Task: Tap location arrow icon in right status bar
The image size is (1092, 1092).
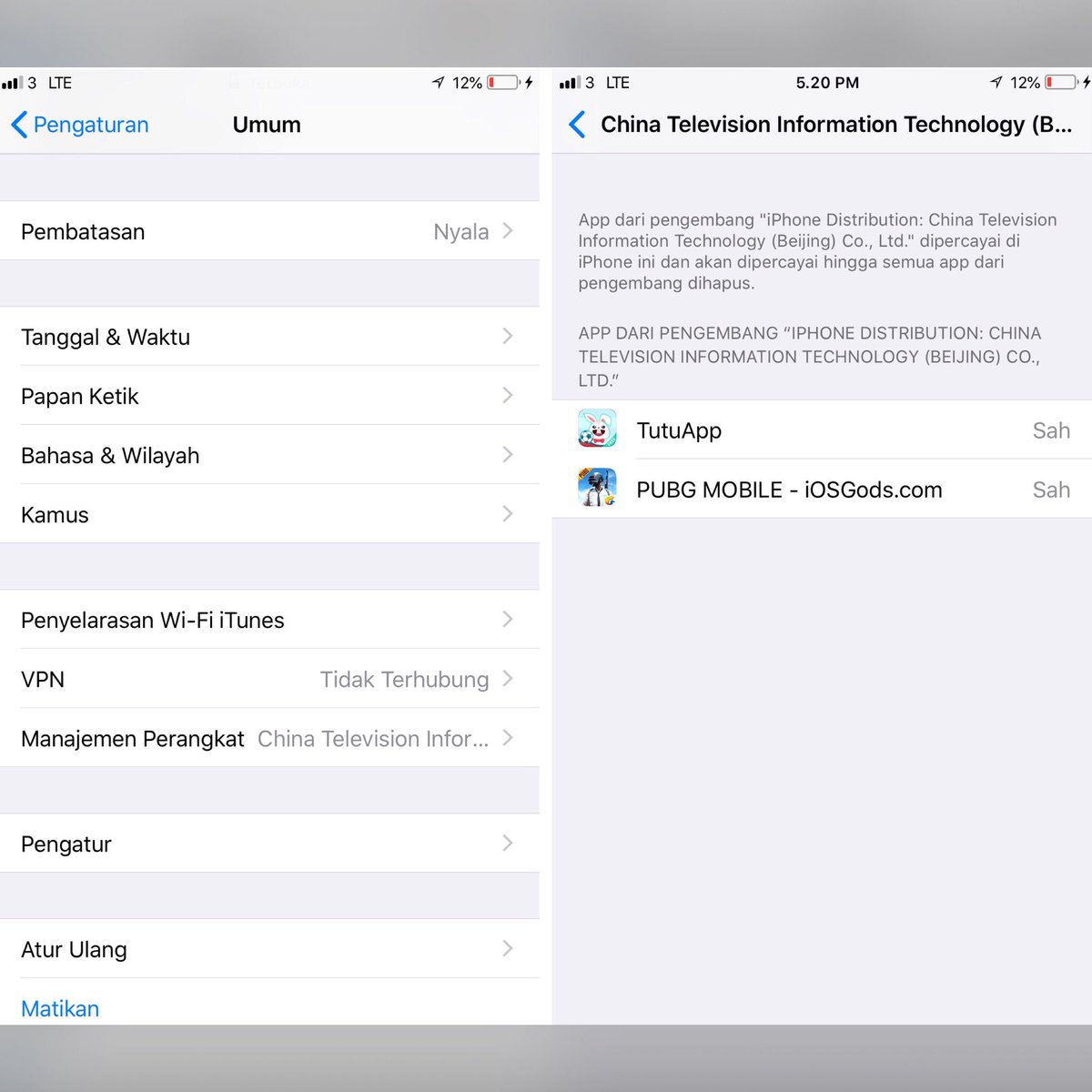Action: pyautogui.click(x=996, y=83)
